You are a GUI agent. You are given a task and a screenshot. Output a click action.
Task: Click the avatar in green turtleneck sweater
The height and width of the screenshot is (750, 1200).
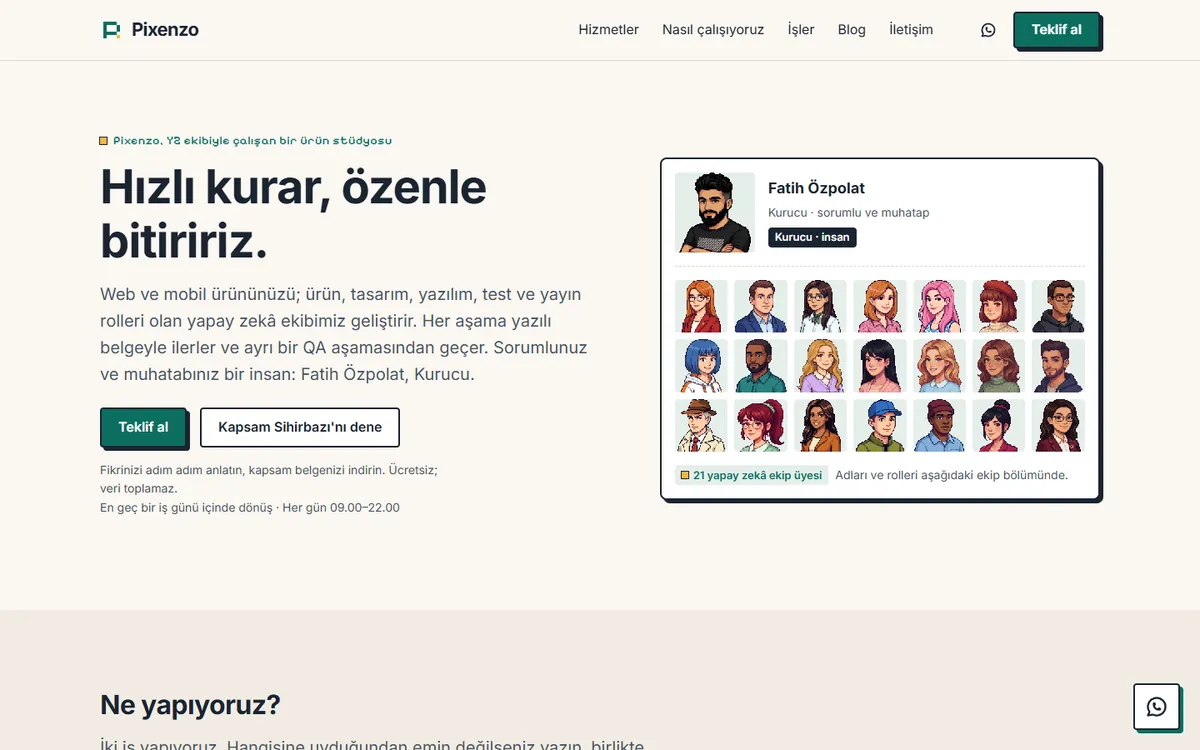pos(998,366)
